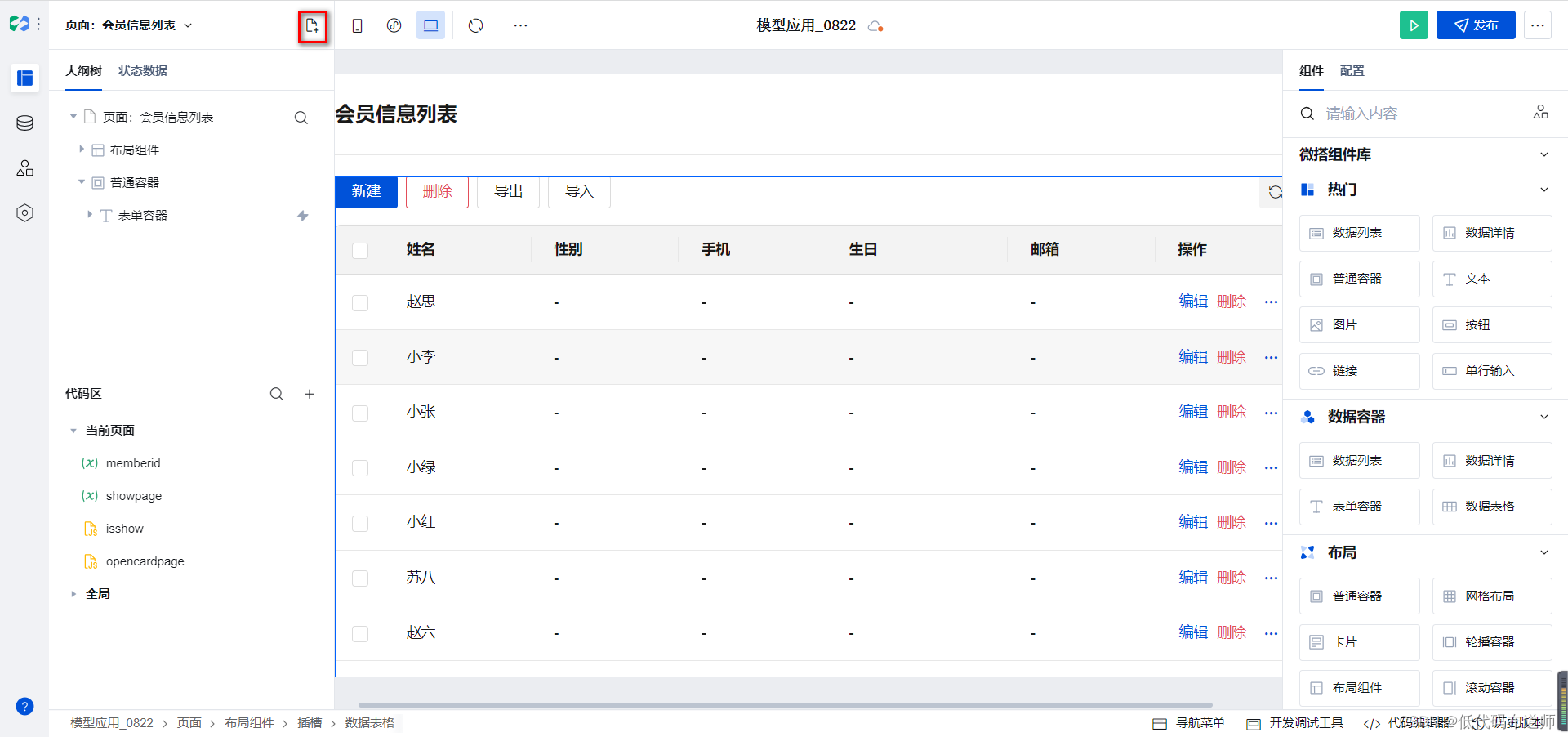This screenshot has height=737, width=1568.
Task: Check the row checkbox for 赵思
Action: point(360,303)
